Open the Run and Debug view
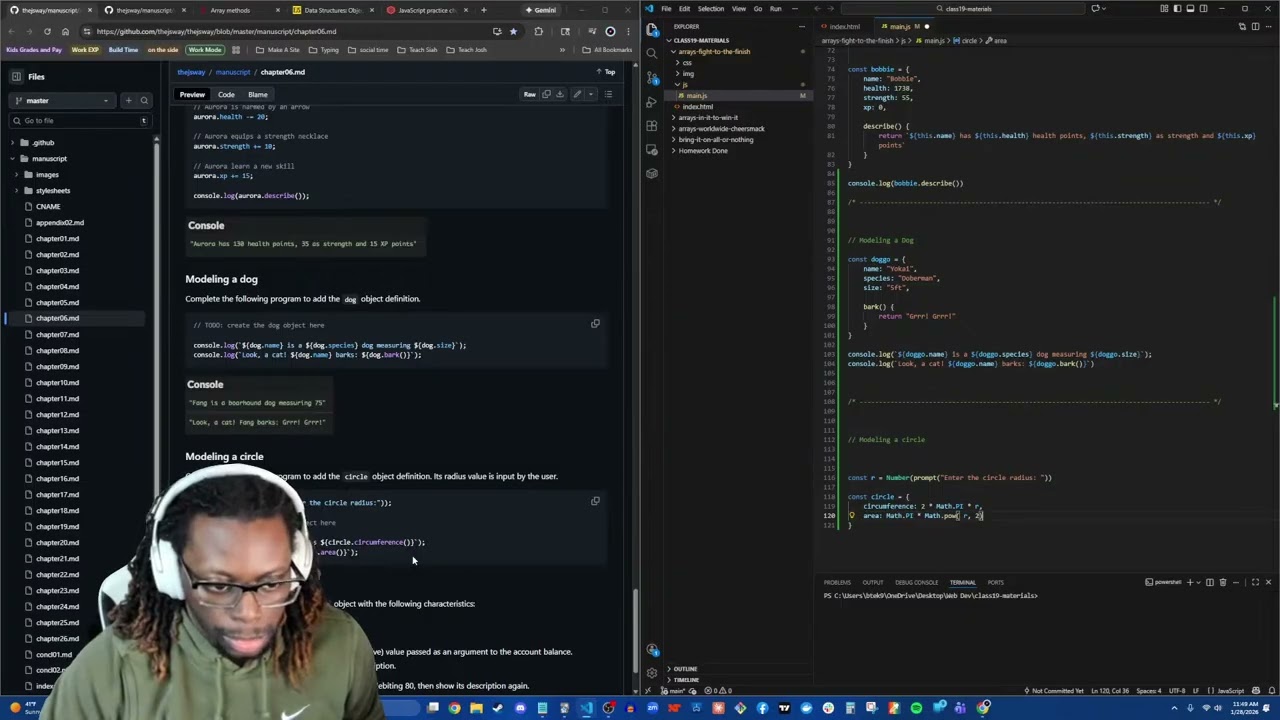Viewport: 1280px width, 720px height. point(652,101)
